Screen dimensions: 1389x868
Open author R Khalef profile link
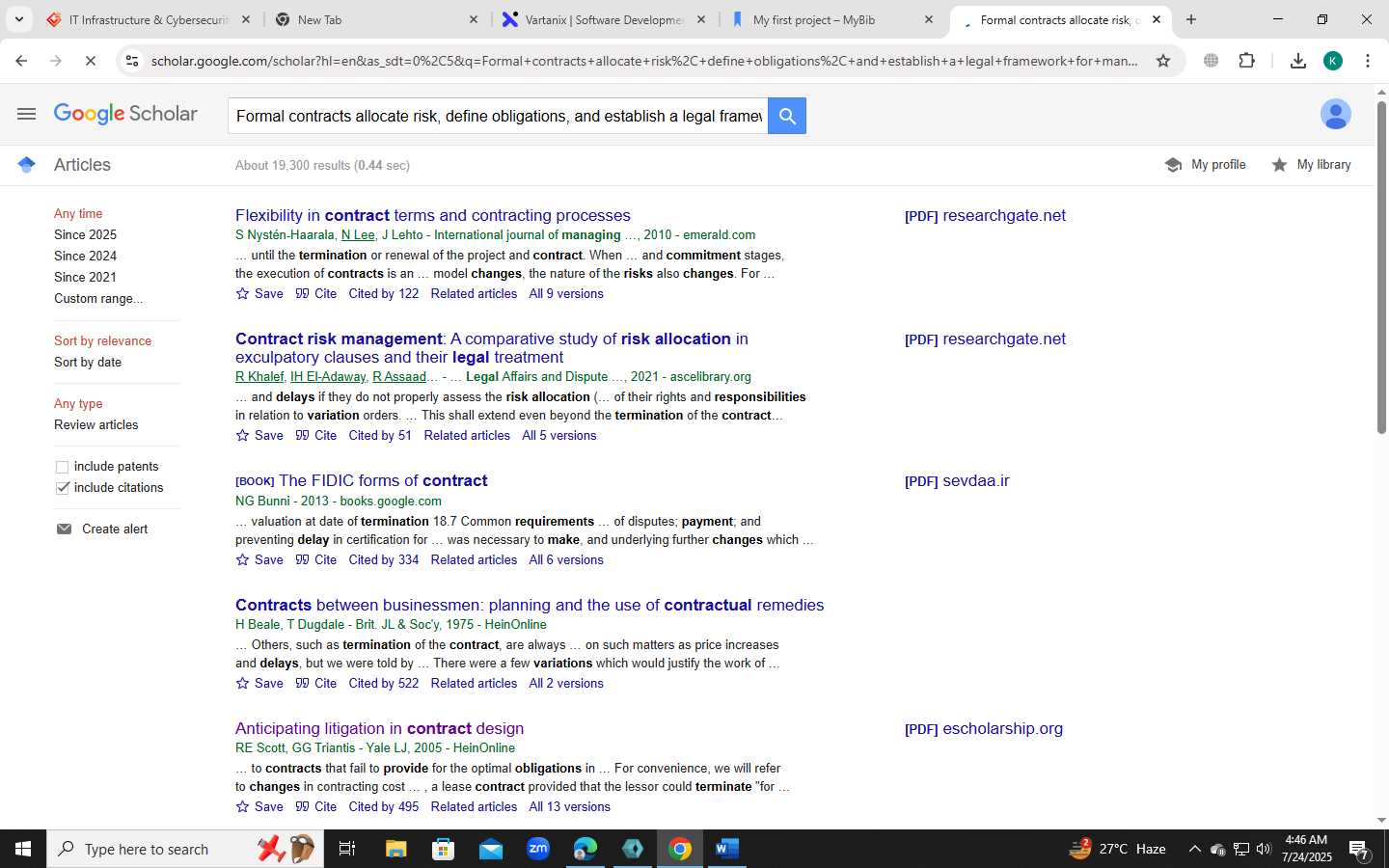259,376
